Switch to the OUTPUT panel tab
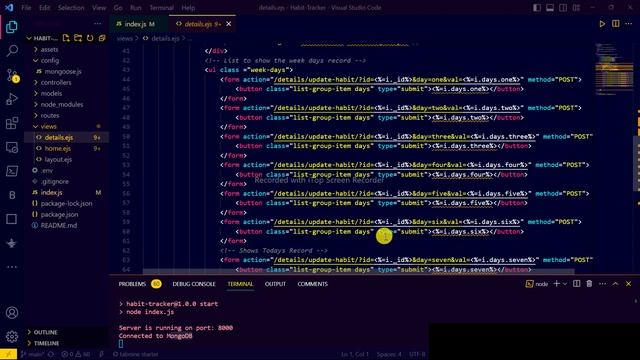Screen dimensions: 640x360 pyautogui.click(x=275, y=284)
